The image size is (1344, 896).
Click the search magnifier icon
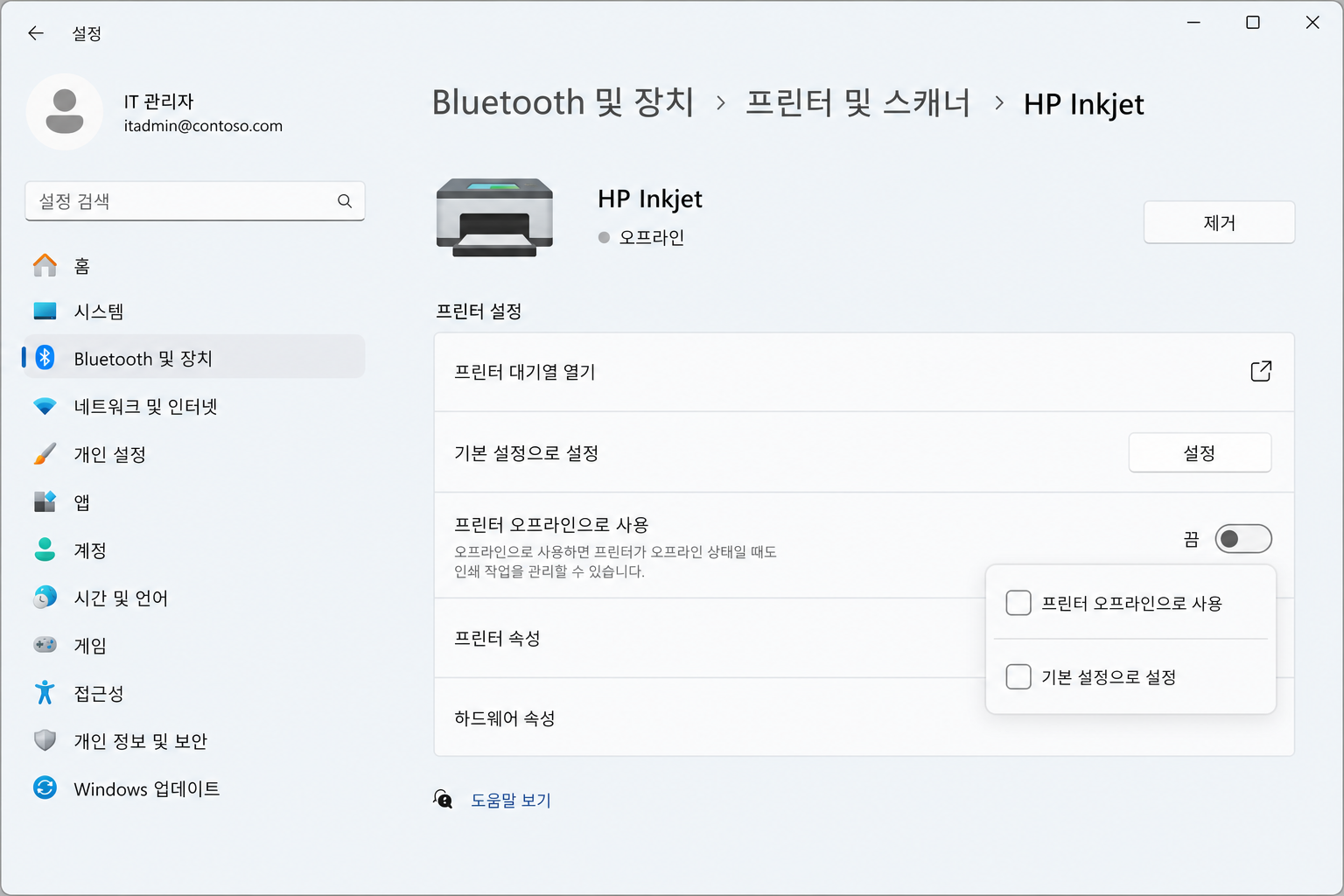pos(345,201)
